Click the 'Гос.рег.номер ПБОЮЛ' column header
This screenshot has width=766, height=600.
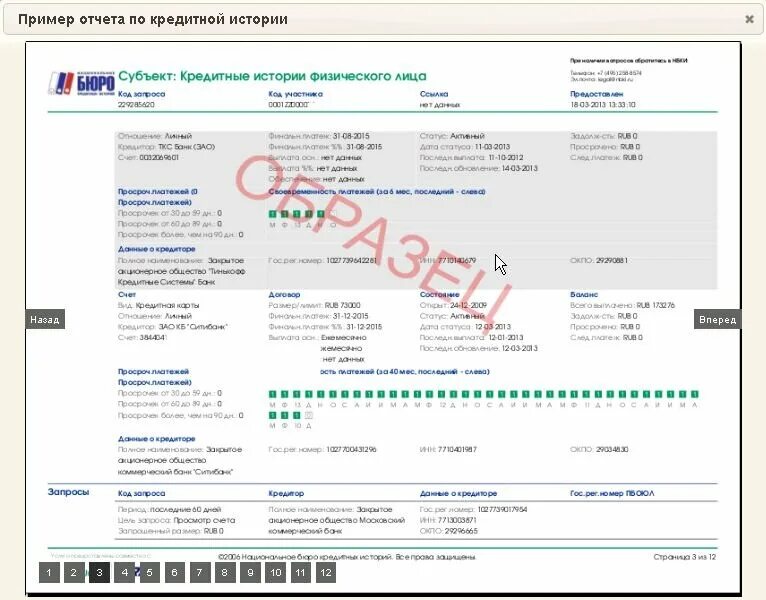point(612,493)
